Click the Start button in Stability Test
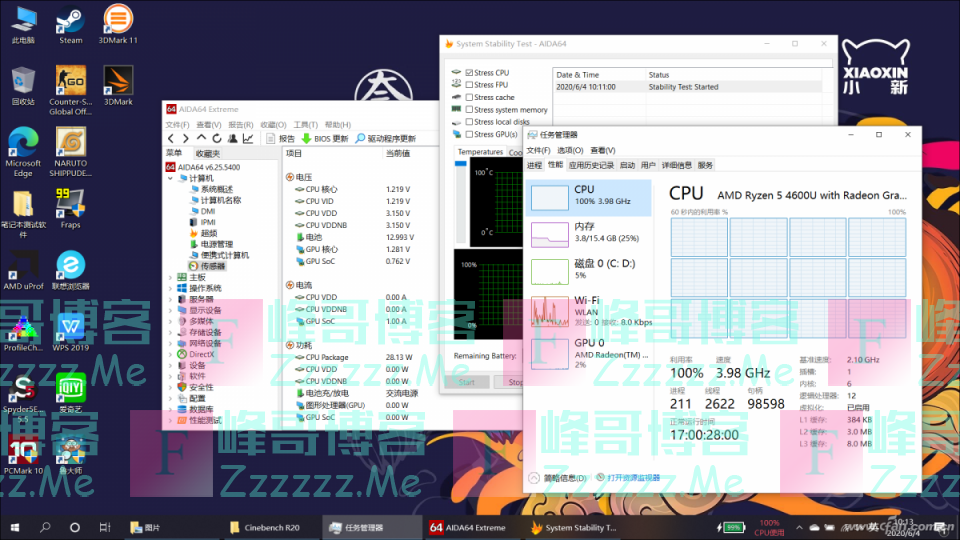Screen dimensions: 960x540 [467, 382]
